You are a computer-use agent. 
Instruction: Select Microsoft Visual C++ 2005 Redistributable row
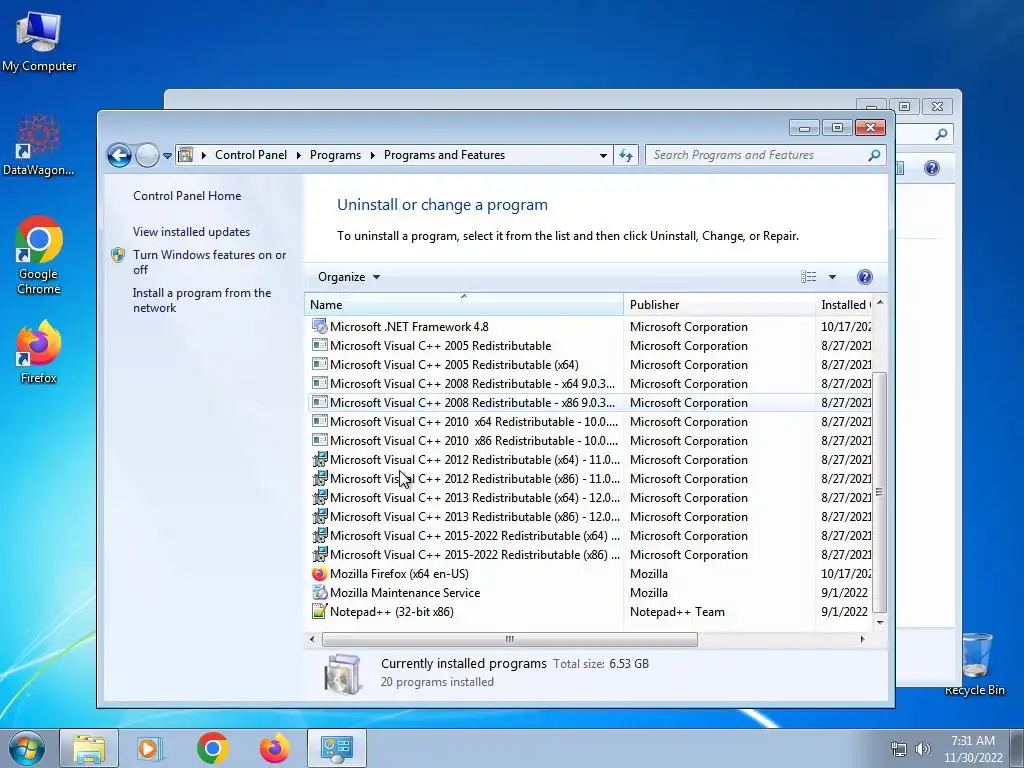pos(590,345)
